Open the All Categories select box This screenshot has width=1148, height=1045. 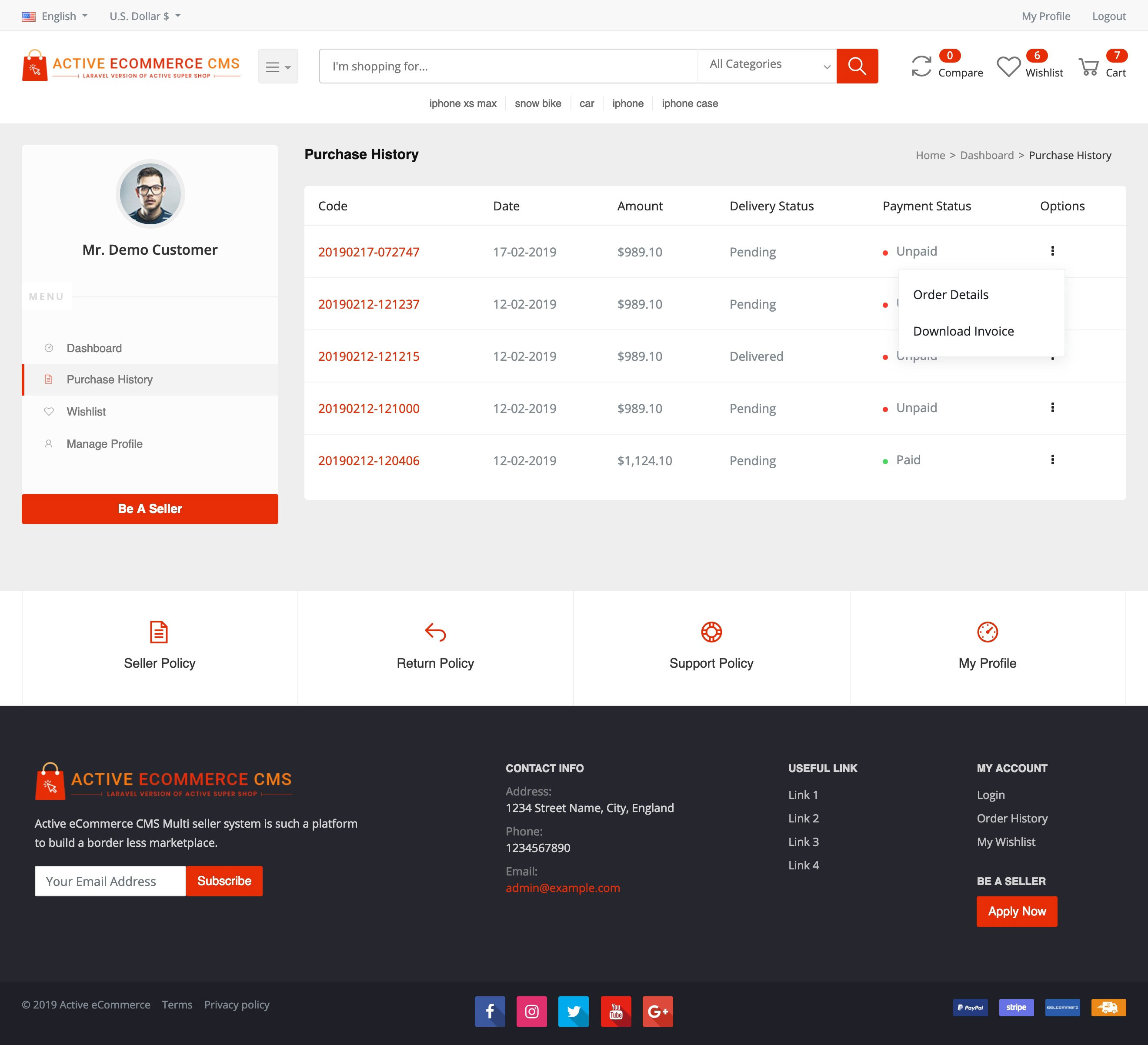[x=767, y=66]
